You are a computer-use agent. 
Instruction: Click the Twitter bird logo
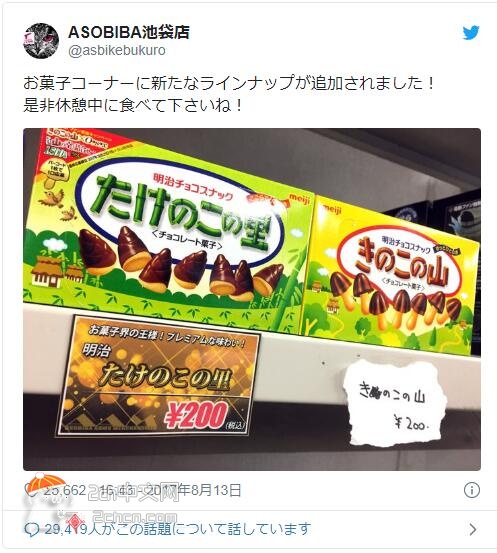(471, 33)
